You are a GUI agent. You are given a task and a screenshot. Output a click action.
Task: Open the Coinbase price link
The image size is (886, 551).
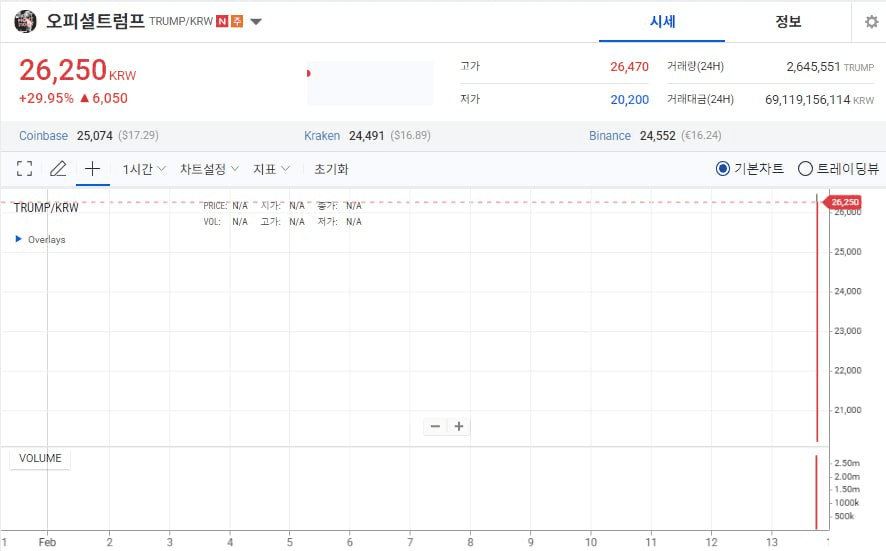click(44, 136)
